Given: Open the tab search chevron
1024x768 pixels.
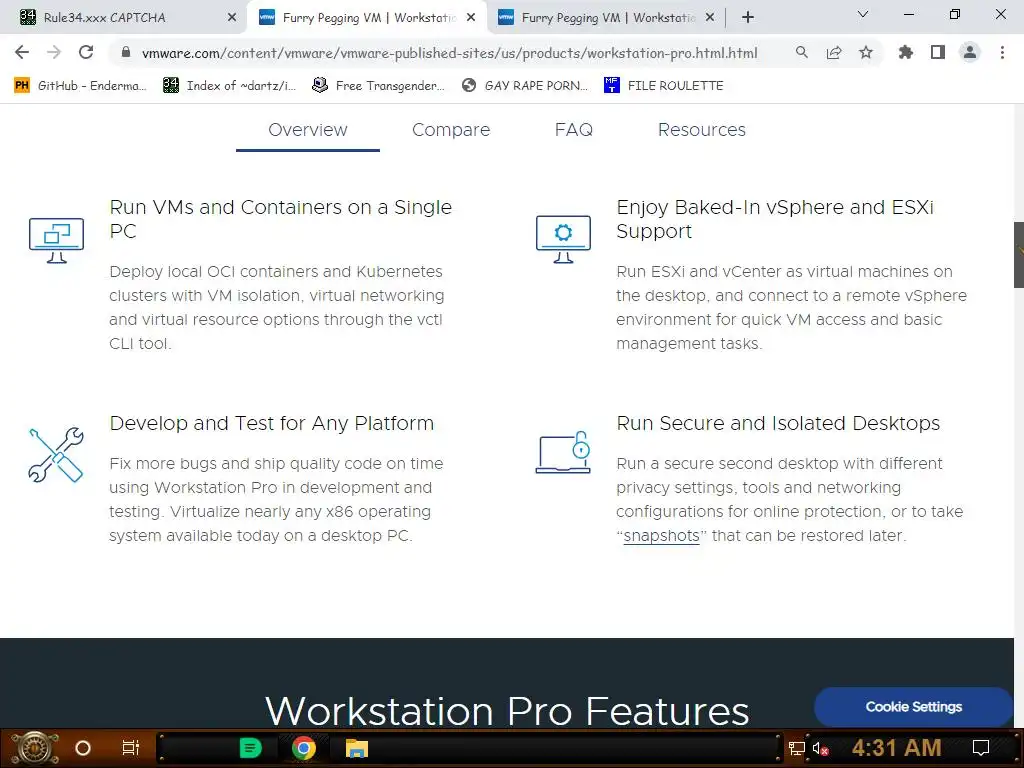Looking at the screenshot, I should [x=863, y=14].
